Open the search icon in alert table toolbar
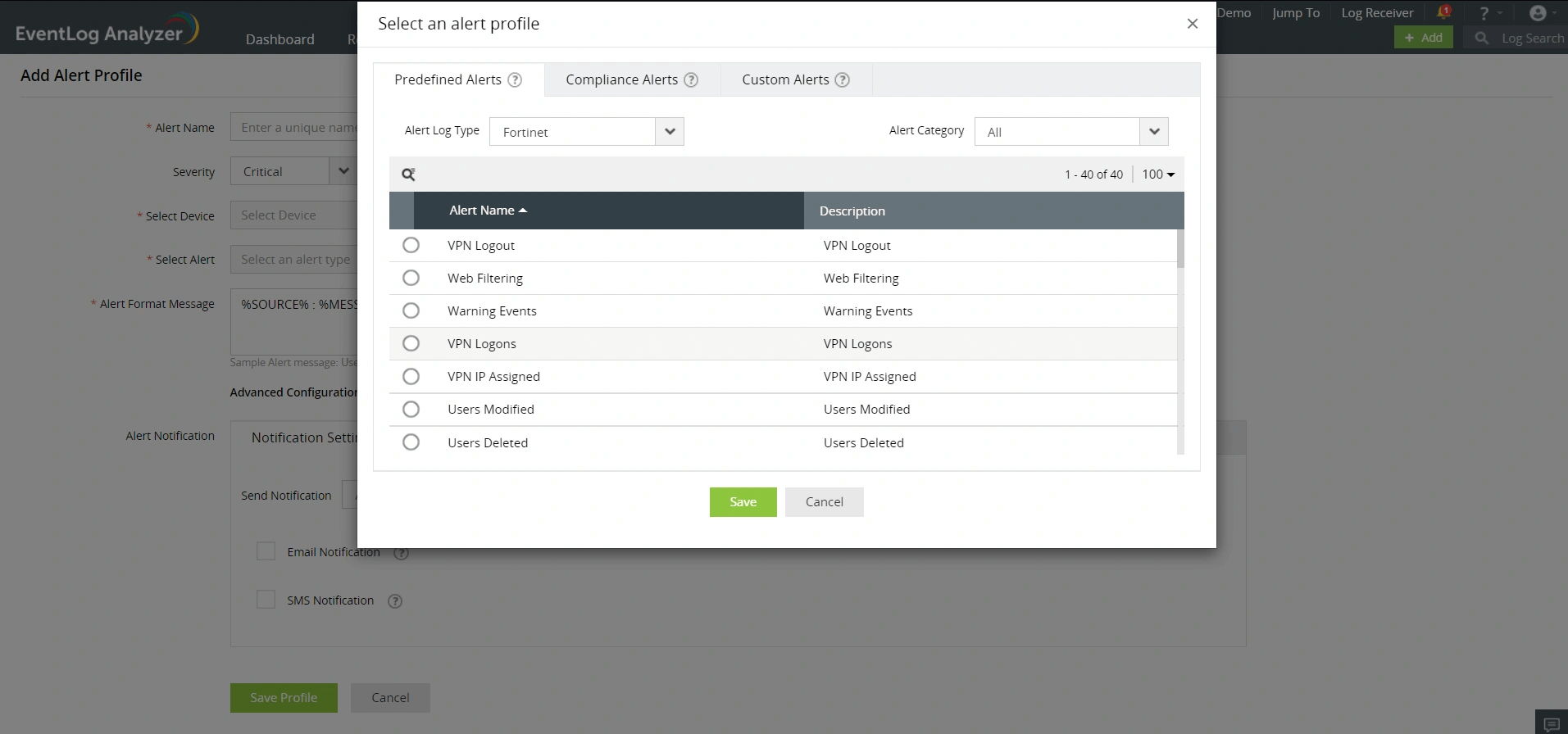The width and height of the screenshot is (1568, 734). pos(408,174)
